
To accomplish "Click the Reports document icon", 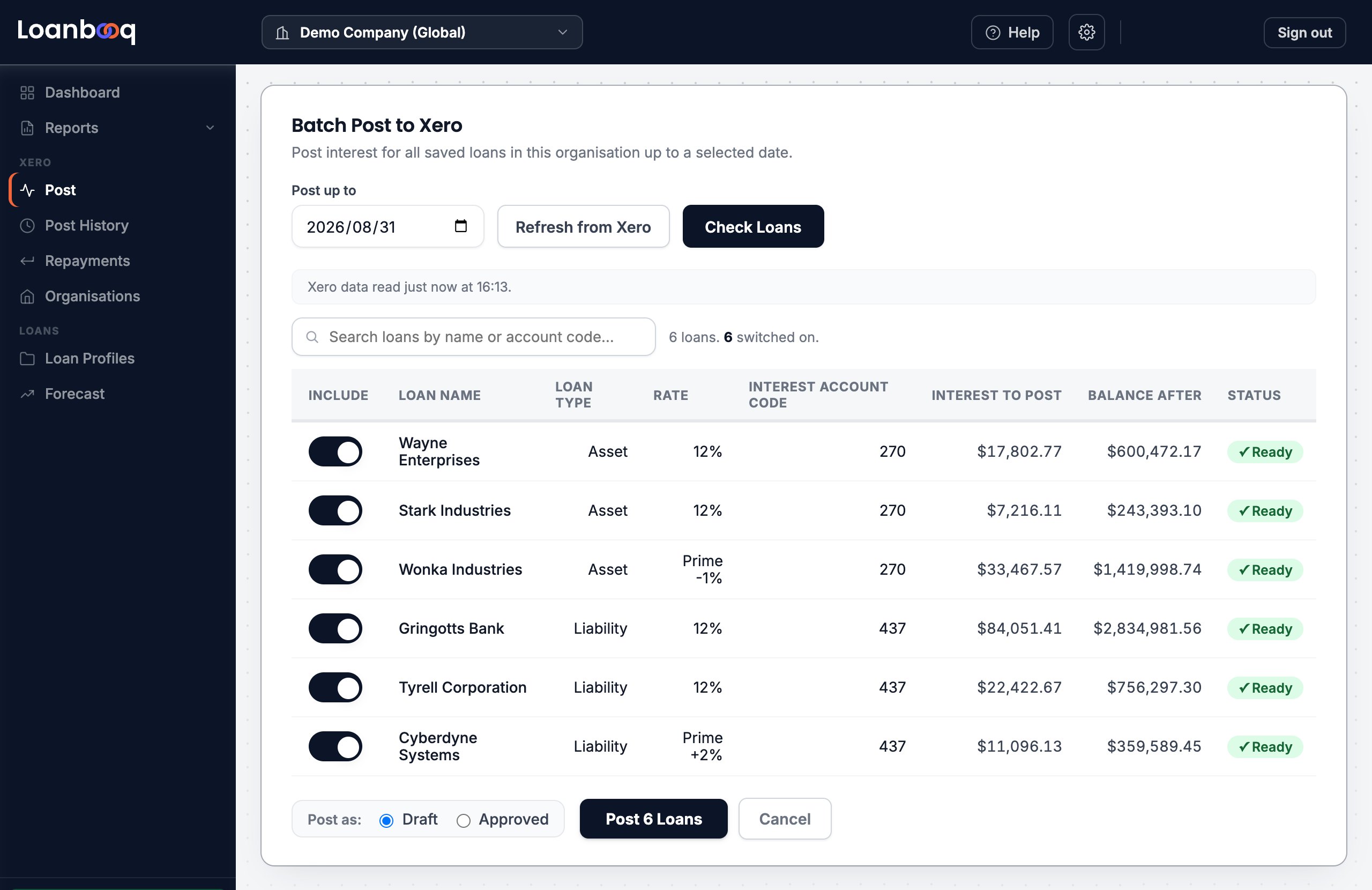I will click(x=27, y=128).
